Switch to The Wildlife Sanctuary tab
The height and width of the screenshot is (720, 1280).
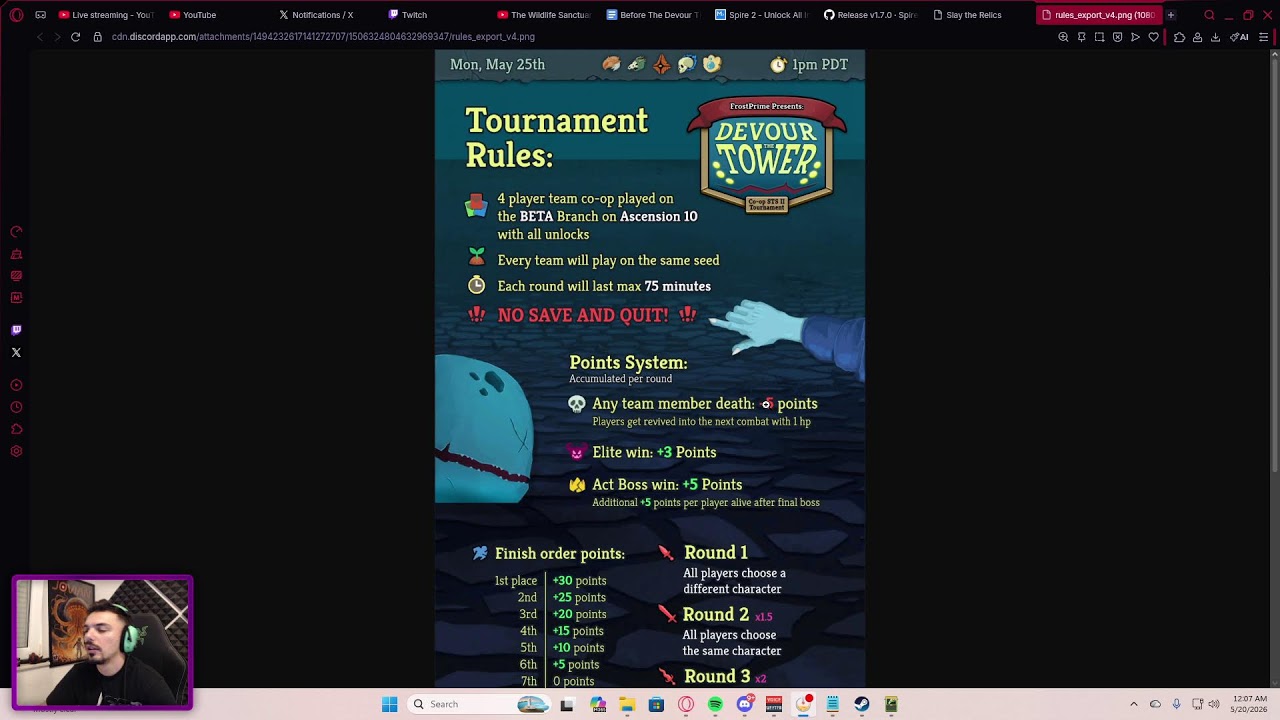[x=545, y=15]
